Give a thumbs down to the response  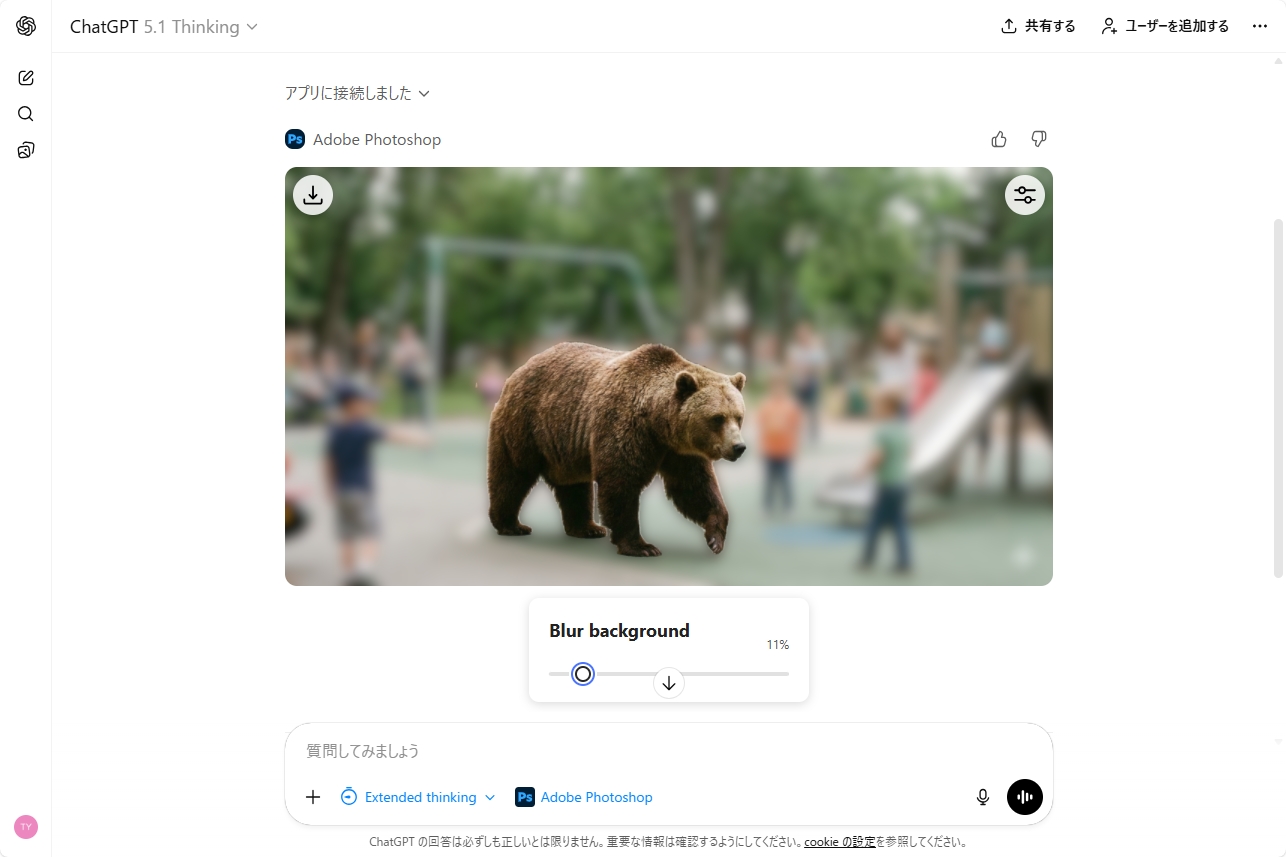(1039, 139)
